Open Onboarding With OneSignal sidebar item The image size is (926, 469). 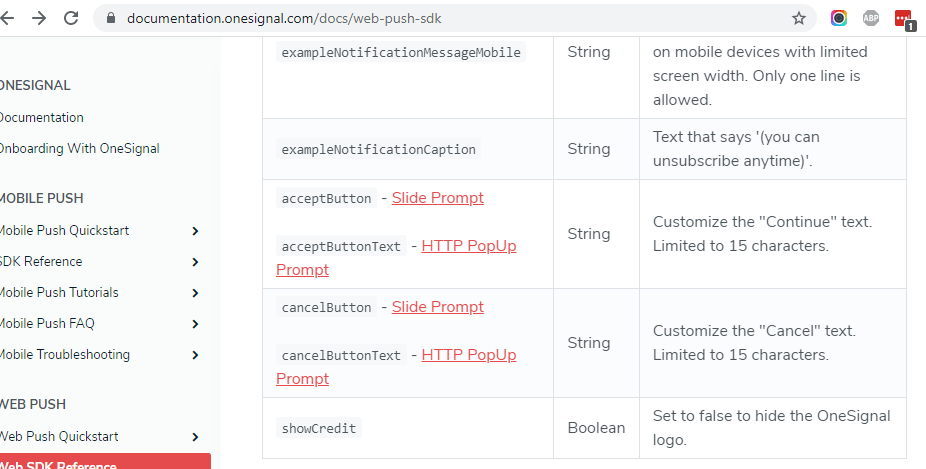tap(79, 148)
